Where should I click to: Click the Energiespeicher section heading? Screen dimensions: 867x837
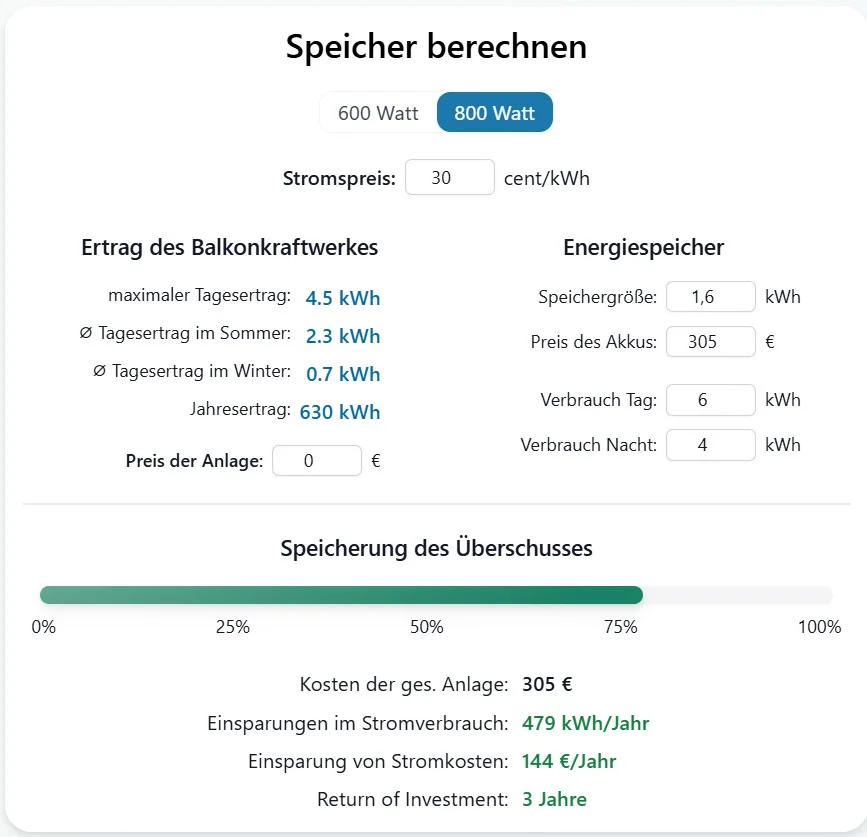pos(643,247)
